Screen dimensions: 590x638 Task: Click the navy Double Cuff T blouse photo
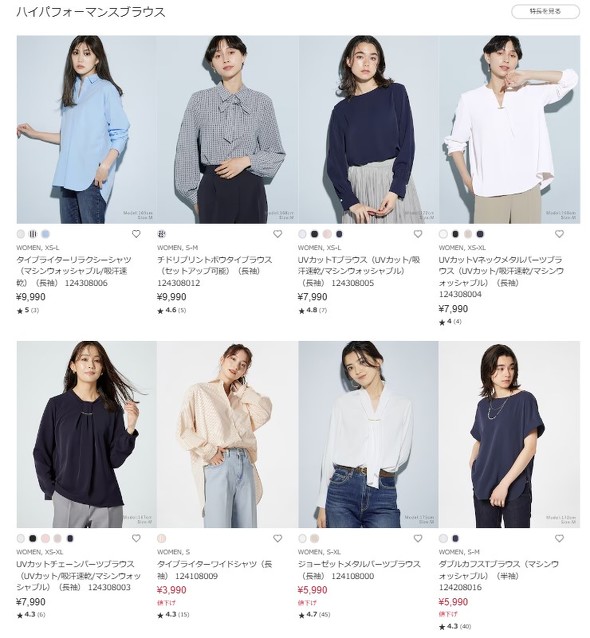[509, 434]
